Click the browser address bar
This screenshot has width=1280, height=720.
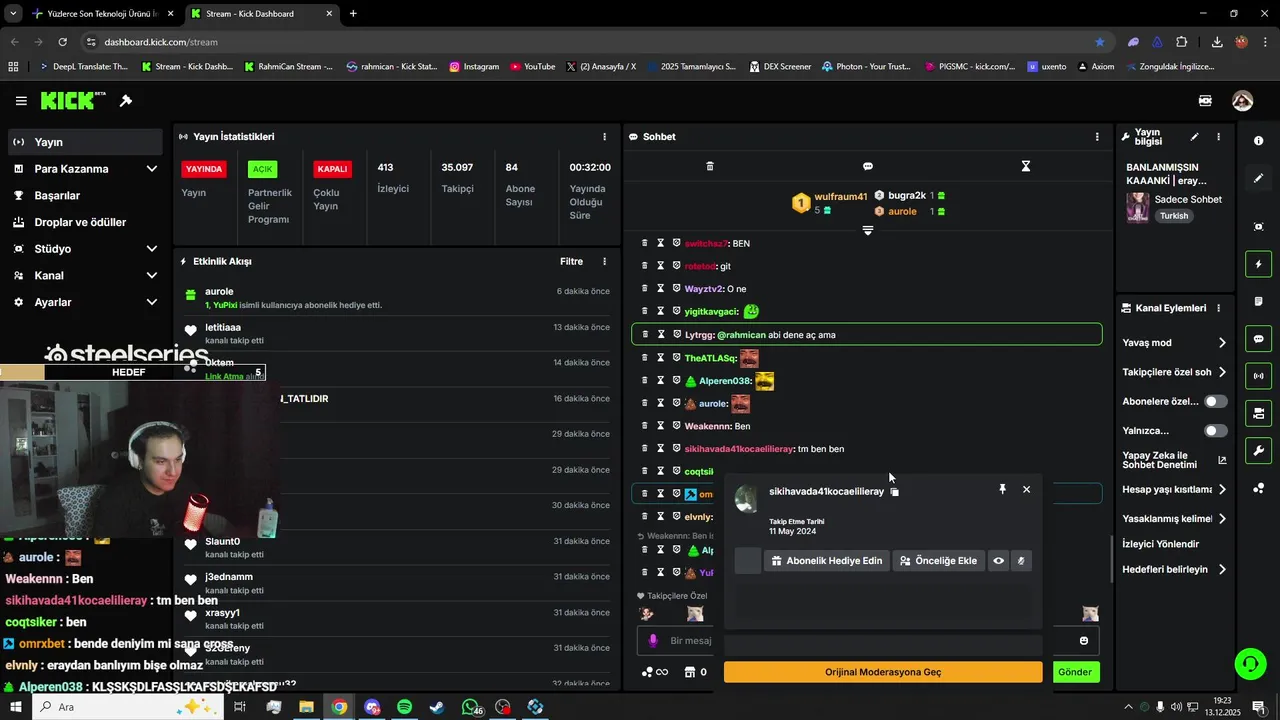pyautogui.click(x=590, y=42)
